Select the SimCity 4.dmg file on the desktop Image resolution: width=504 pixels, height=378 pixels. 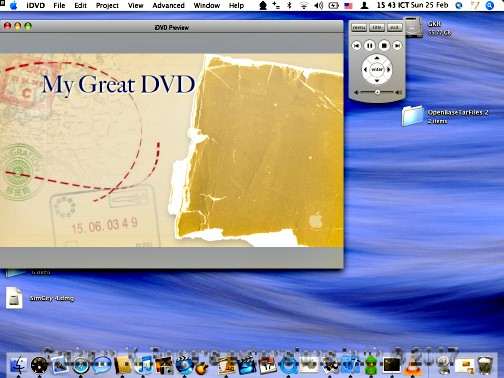tap(14, 298)
